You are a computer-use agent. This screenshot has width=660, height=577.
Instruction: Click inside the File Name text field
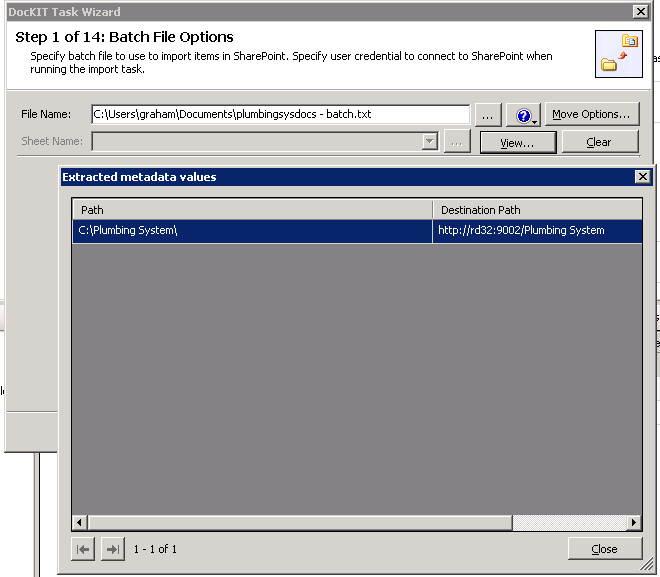280,114
